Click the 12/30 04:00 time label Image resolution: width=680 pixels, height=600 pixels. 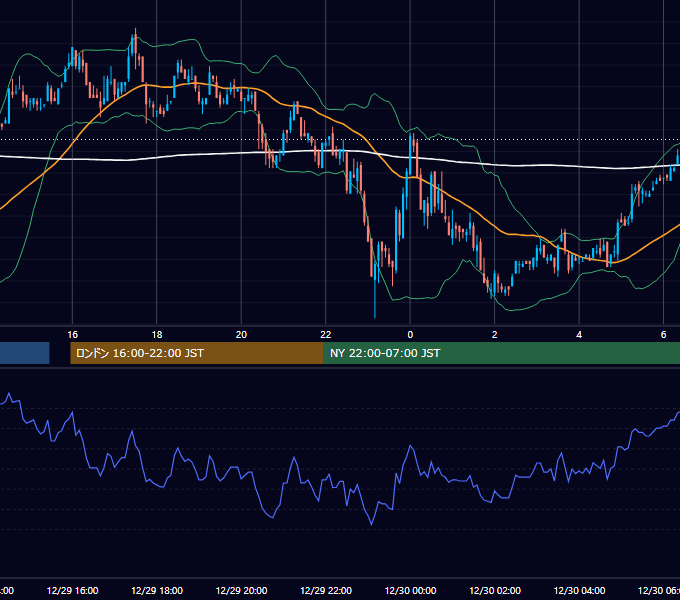(x=579, y=590)
